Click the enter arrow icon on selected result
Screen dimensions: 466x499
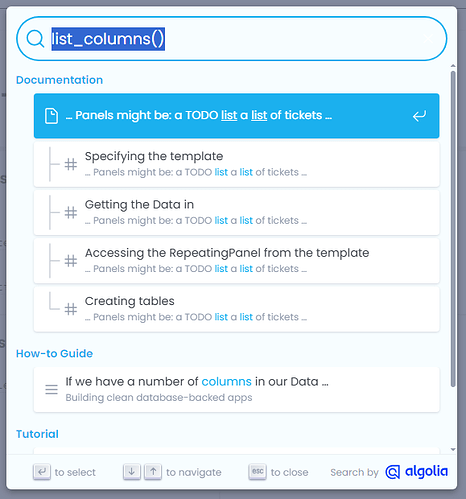[419, 116]
